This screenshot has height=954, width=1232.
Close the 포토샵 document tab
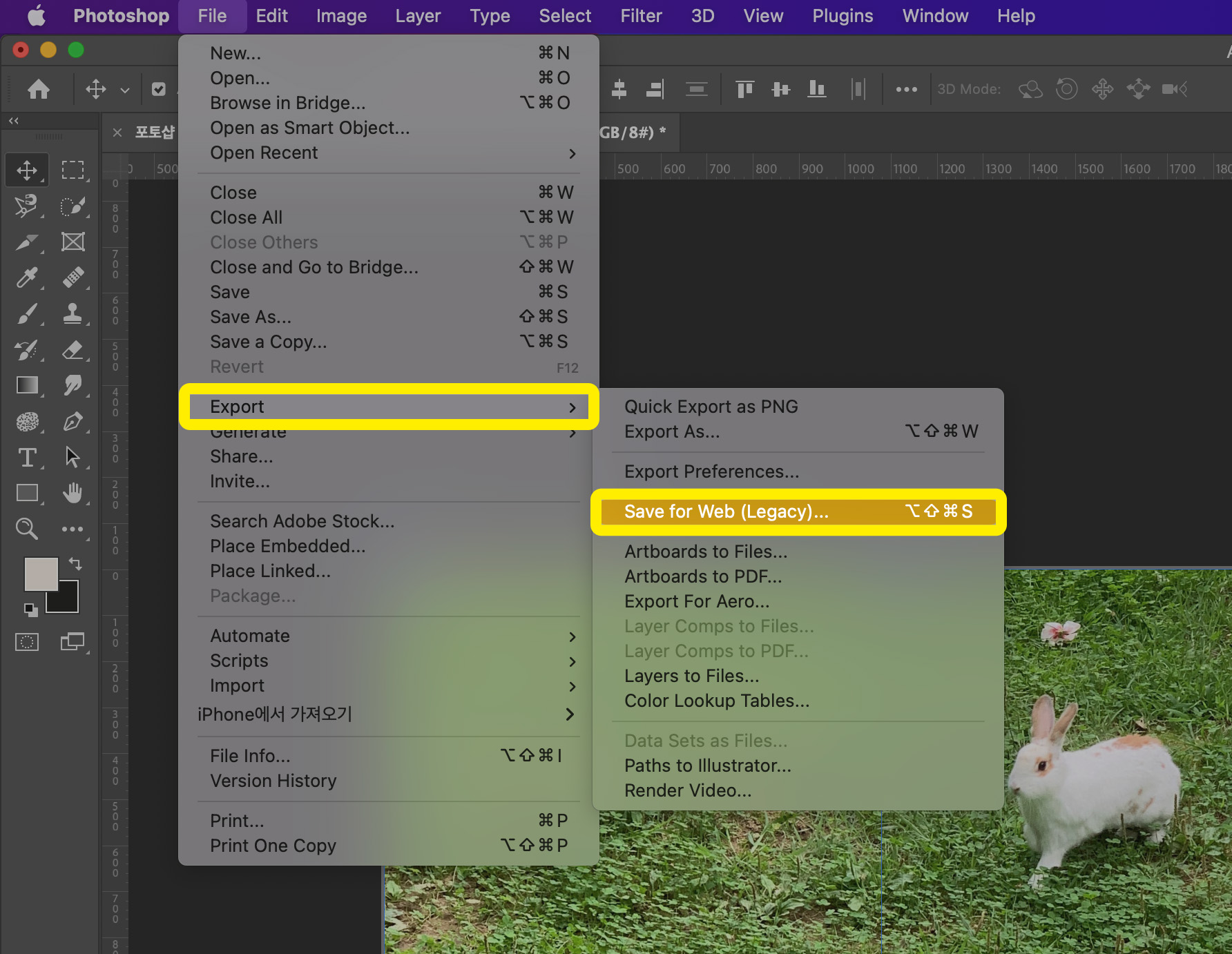coord(117,133)
